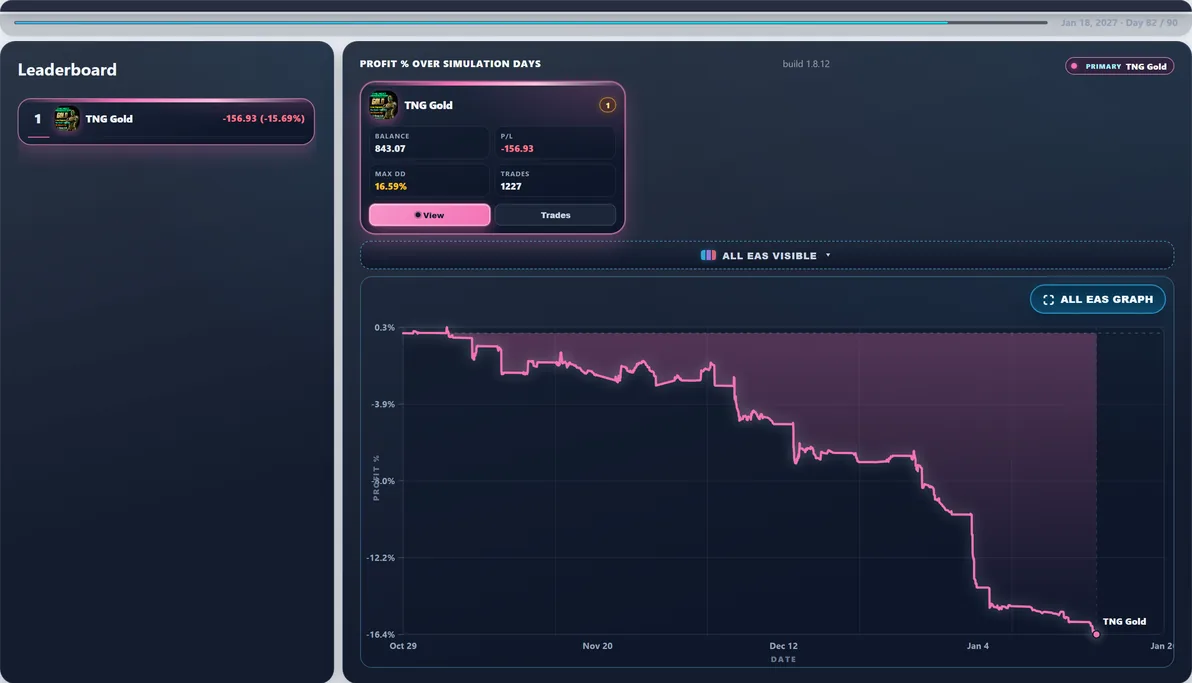Select the TNG Gold leaderboard row

tap(166, 121)
